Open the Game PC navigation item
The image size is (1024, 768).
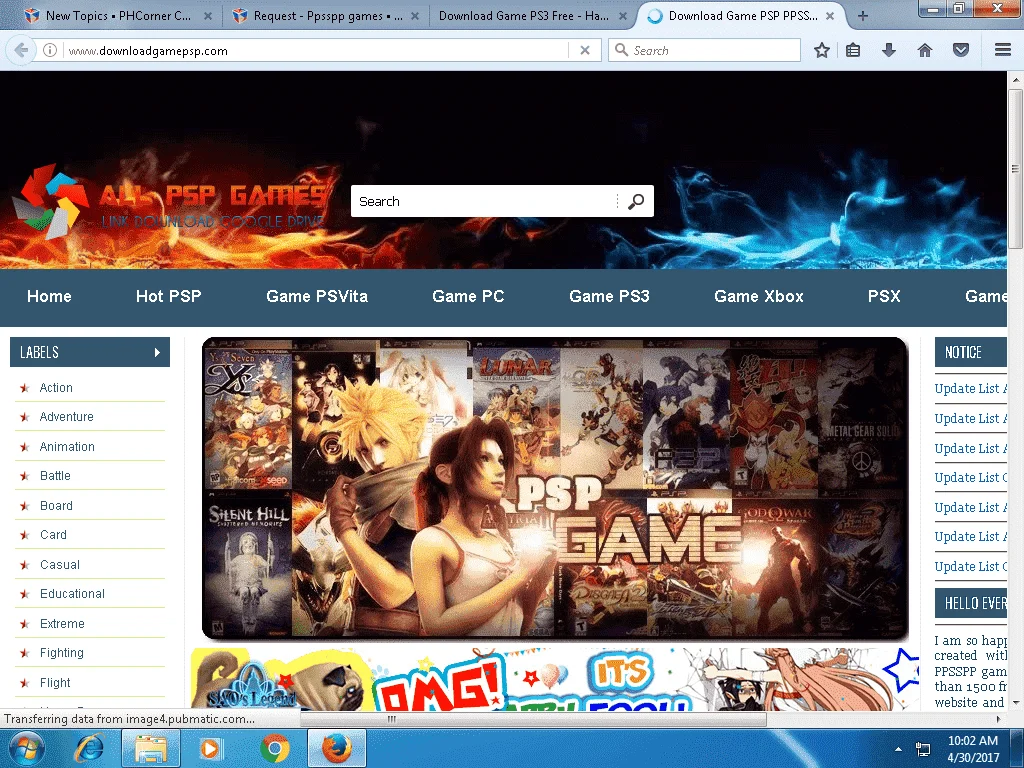click(468, 296)
